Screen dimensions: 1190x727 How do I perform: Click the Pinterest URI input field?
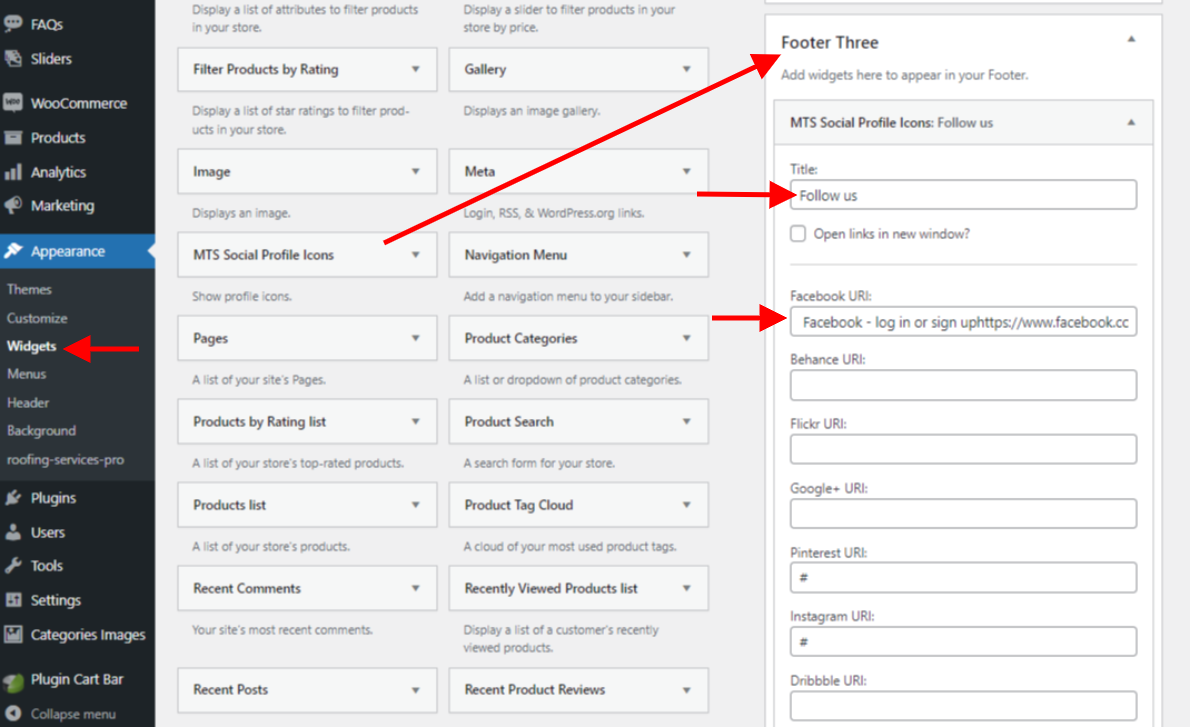point(963,578)
